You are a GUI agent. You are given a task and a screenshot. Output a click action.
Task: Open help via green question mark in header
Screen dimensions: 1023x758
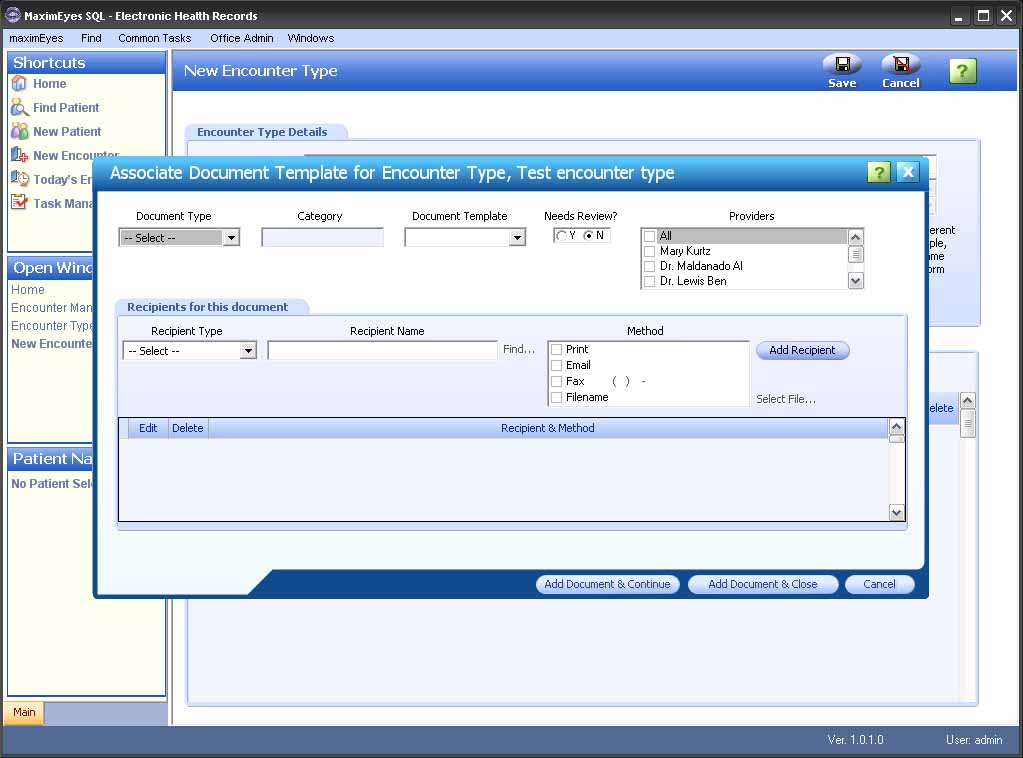pyautogui.click(x=962, y=70)
